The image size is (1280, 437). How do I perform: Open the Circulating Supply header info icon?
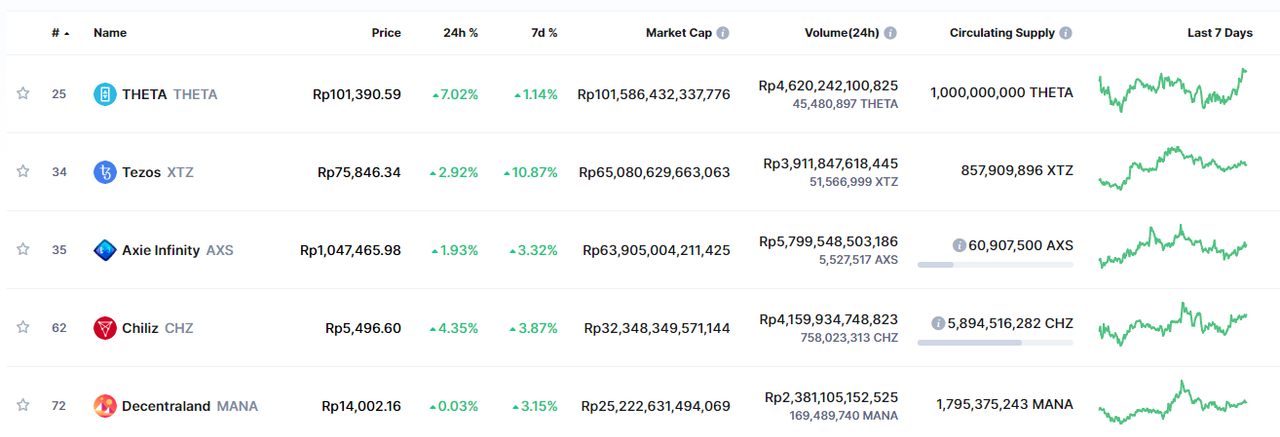coord(1065,33)
